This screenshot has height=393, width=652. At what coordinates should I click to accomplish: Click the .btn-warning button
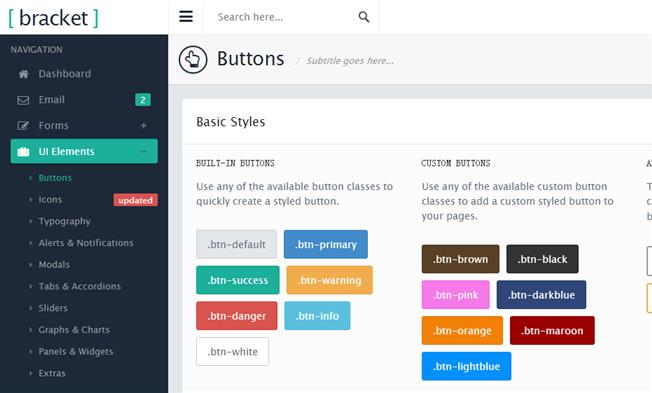tap(330, 280)
